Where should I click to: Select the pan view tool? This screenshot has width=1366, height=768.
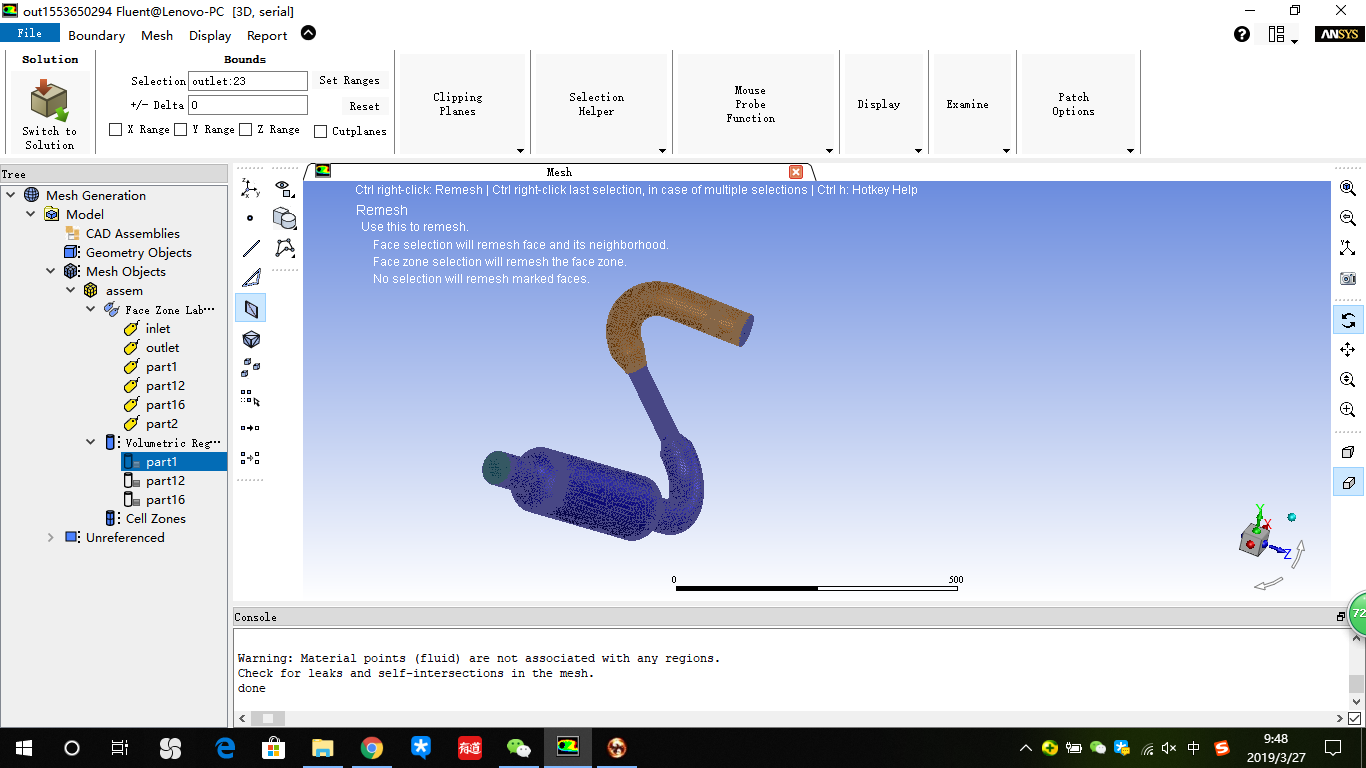(x=1348, y=350)
